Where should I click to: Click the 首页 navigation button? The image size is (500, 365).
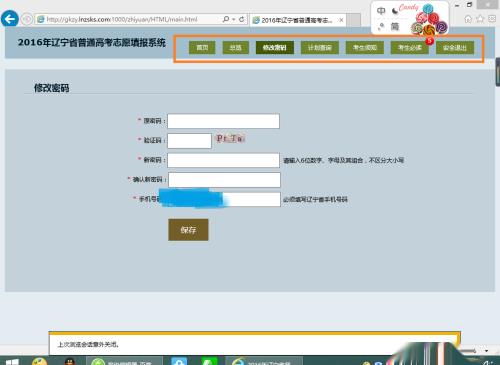pyautogui.click(x=202, y=47)
